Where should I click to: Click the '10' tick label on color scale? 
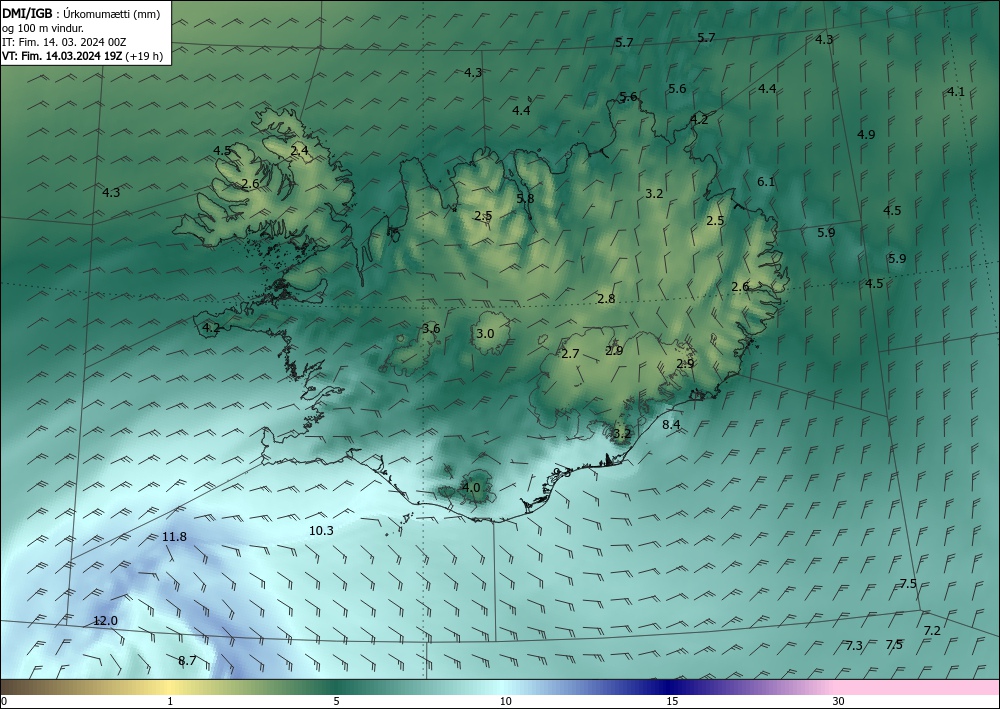pyautogui.click(x=505, y=702)
